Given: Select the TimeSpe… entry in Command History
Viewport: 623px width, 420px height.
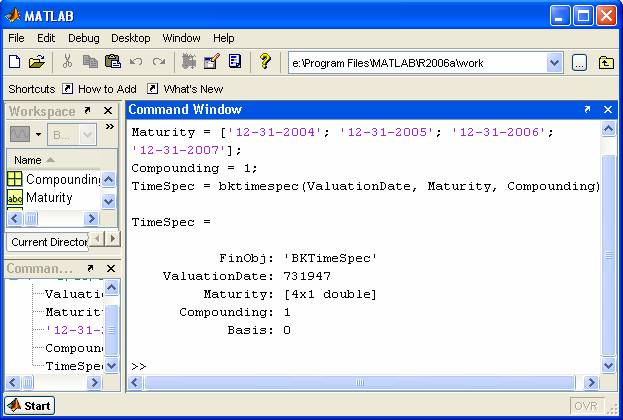Looking at the screenshot, I should (74, 366).
